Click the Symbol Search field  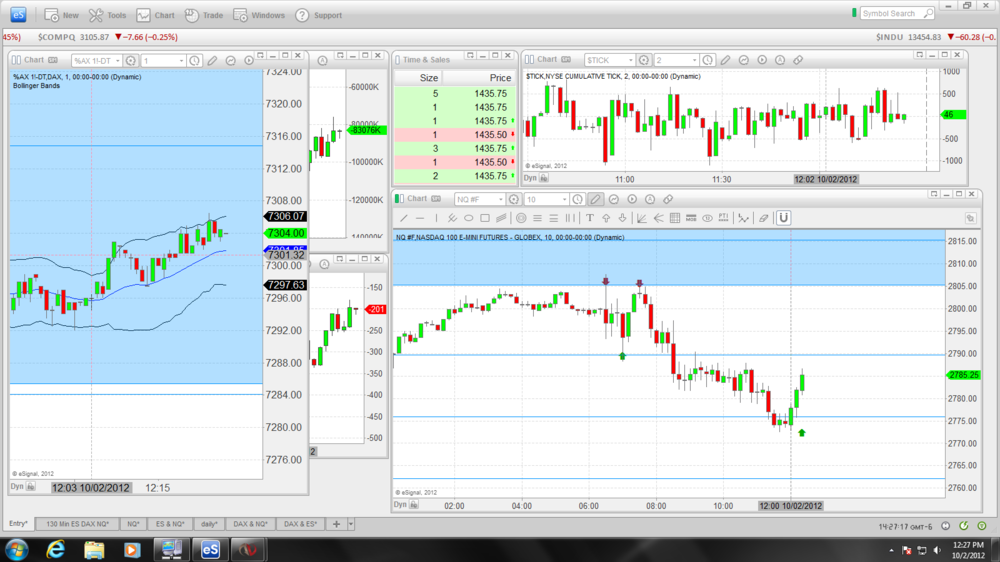tap(897, 13)
